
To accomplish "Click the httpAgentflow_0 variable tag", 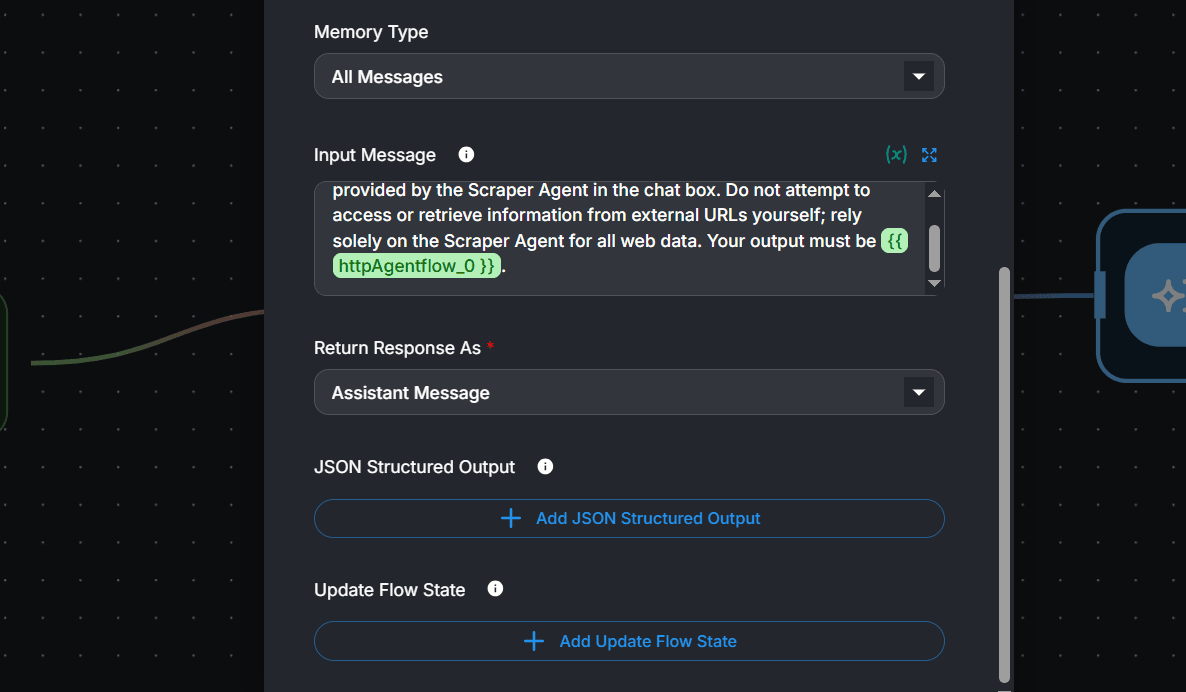I will pos(417,266).
